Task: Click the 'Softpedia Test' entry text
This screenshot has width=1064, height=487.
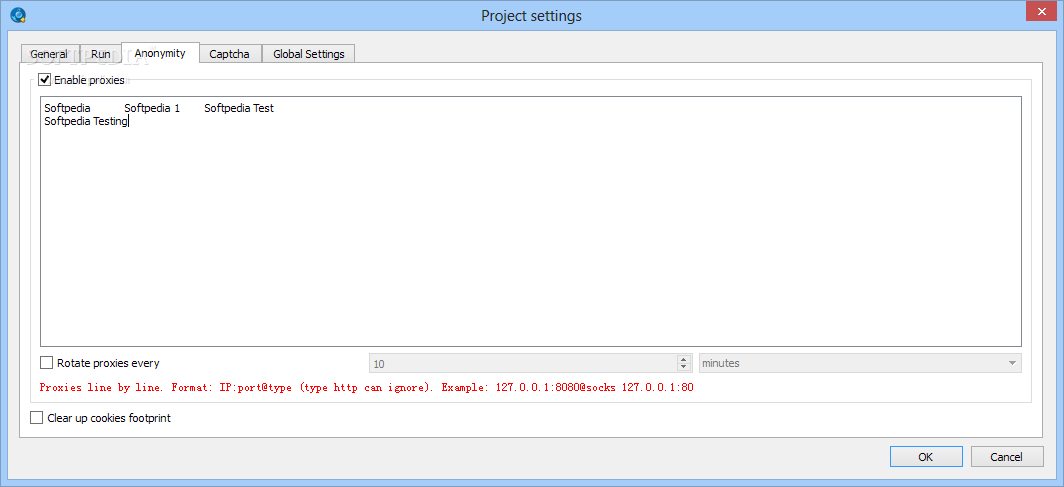Action: tap(239, 108)
